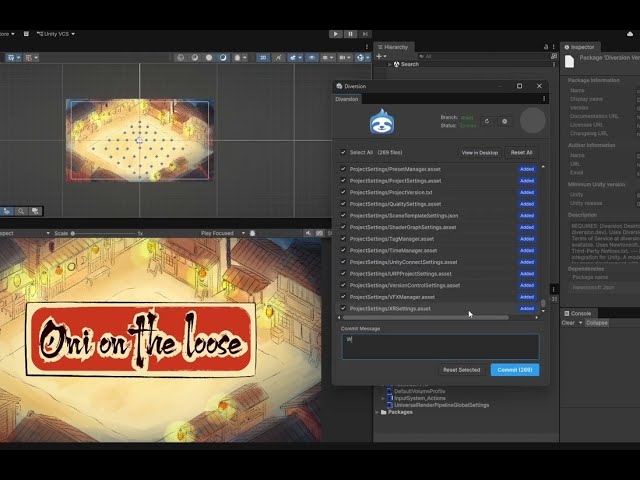Open Hierarchy panel three-dot menu
This screenshot has height=480, width=640.
(554, 47)
